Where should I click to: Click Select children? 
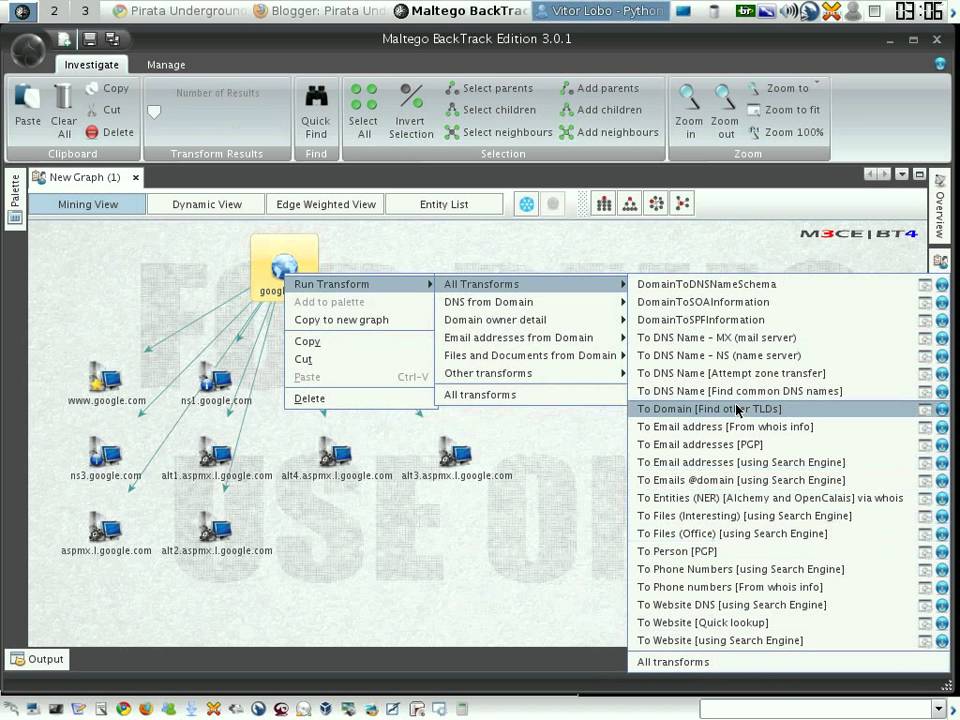(x=490, y=110)
